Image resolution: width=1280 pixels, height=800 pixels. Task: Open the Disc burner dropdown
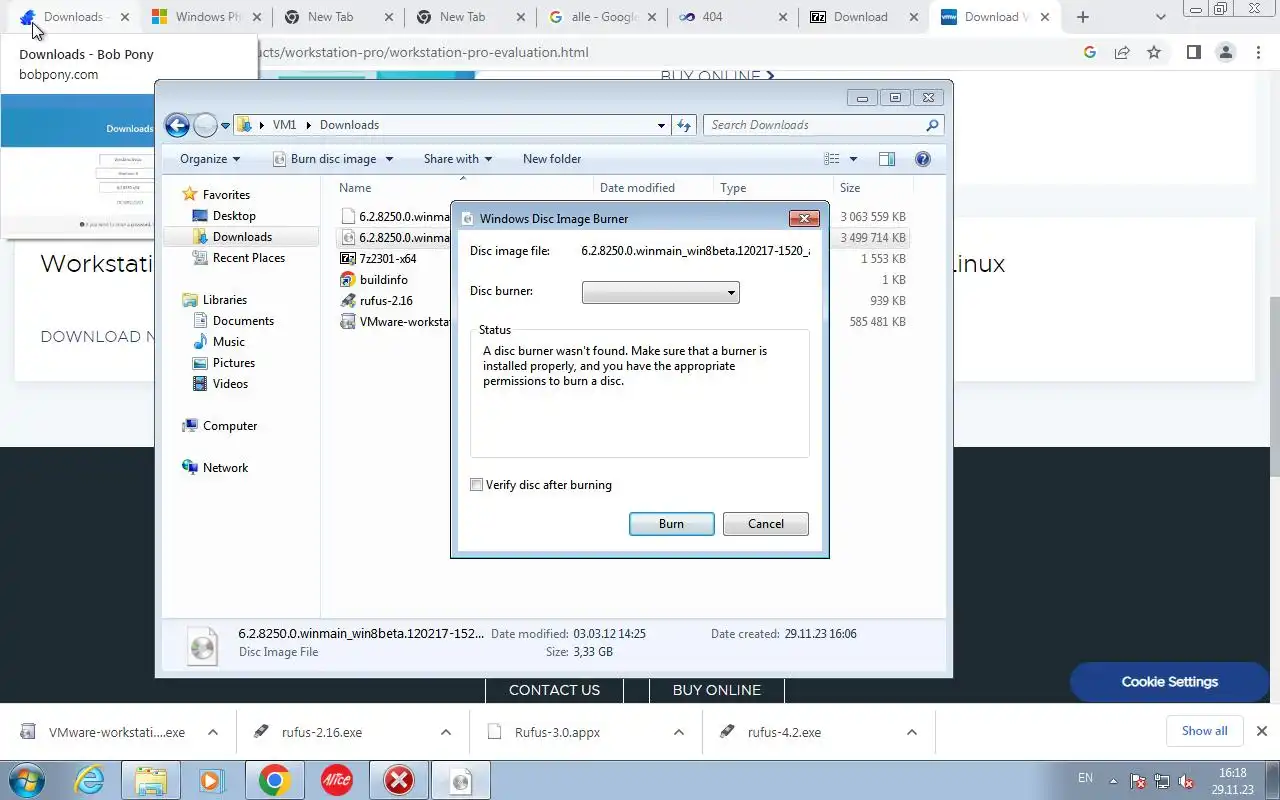(660, 293)
